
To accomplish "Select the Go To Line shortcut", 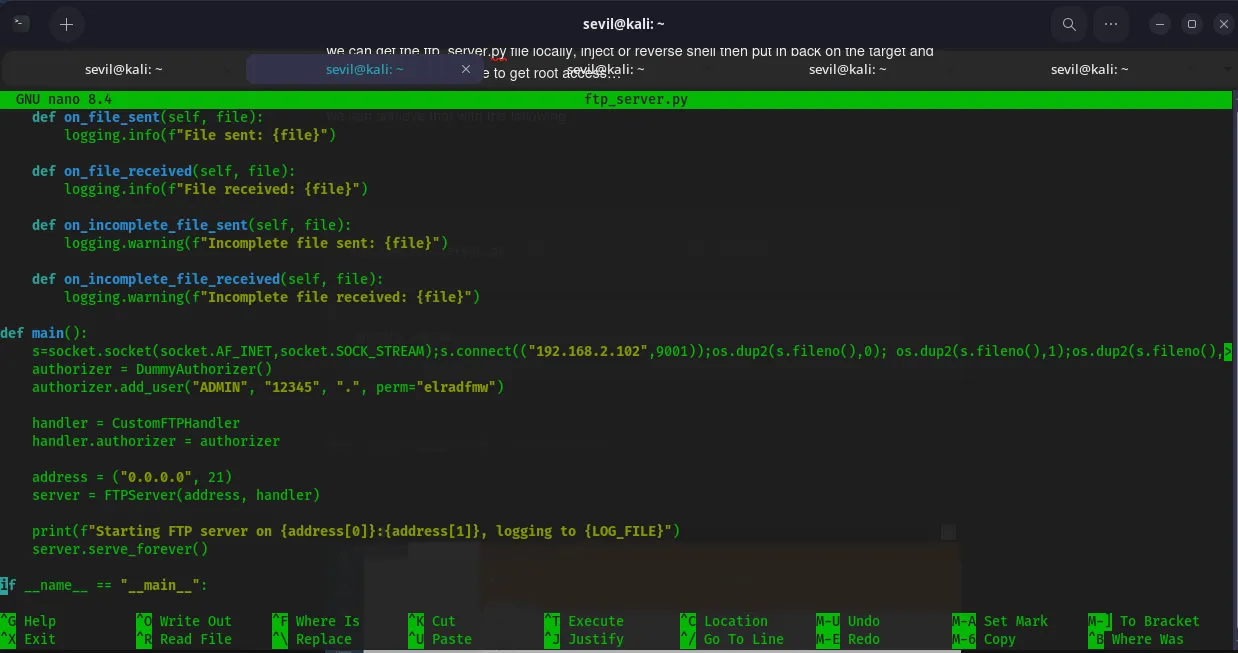I will 743,639.
